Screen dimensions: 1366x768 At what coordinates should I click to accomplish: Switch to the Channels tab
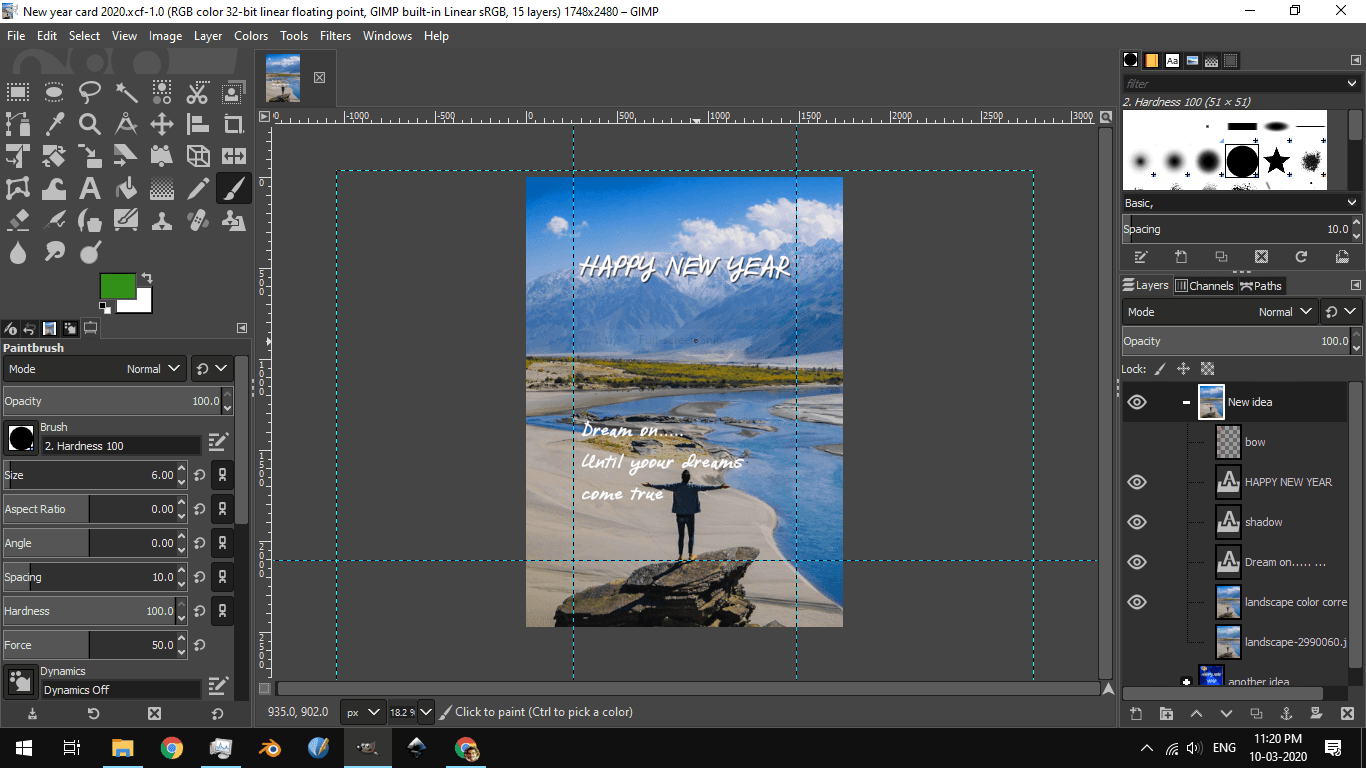point(1205,285)
